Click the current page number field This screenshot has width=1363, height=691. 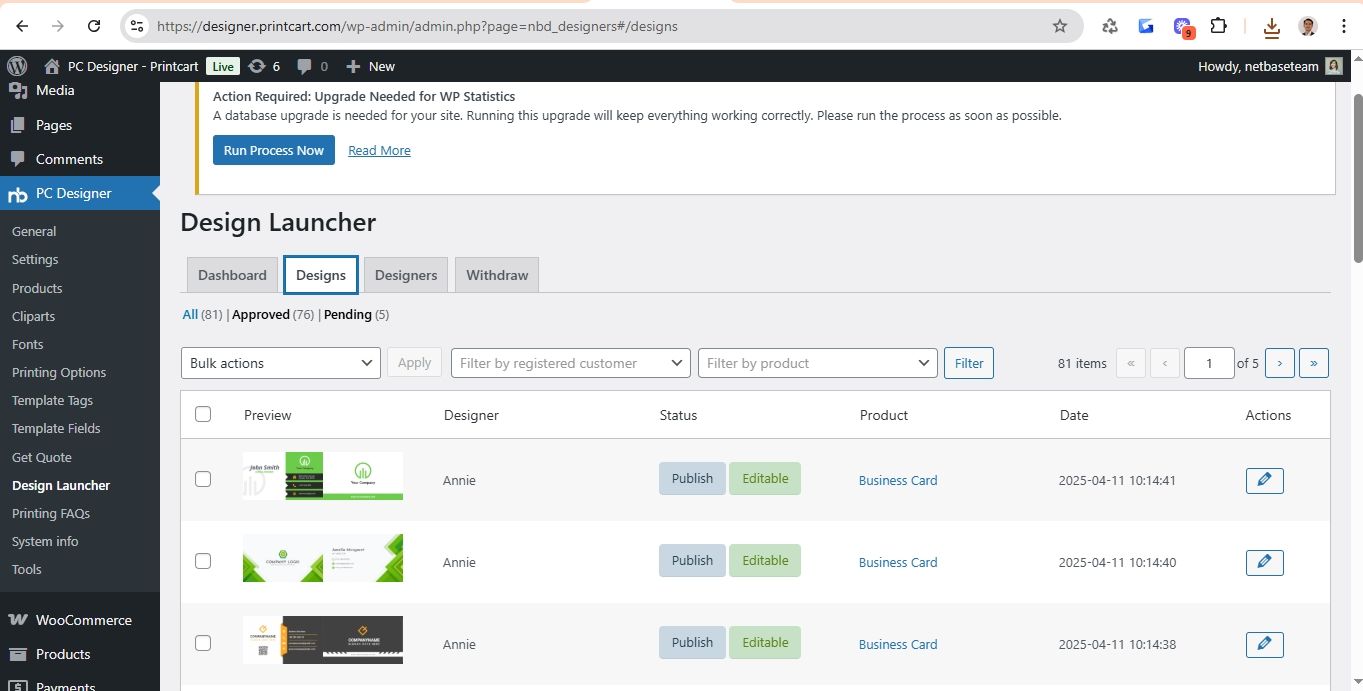1208,363
